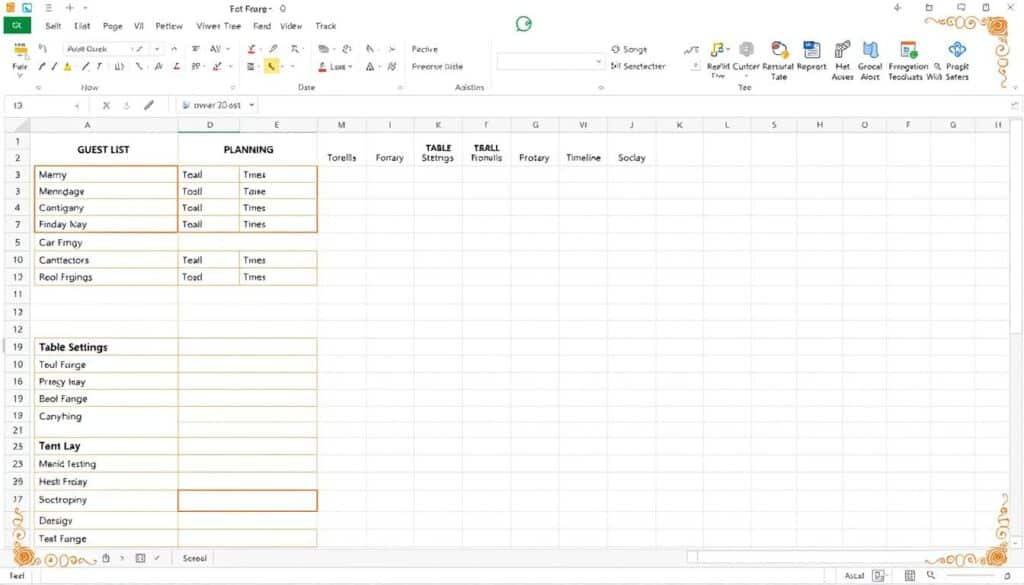Click the cell reference name box
1024x585 pixels.
pos(46,105)
